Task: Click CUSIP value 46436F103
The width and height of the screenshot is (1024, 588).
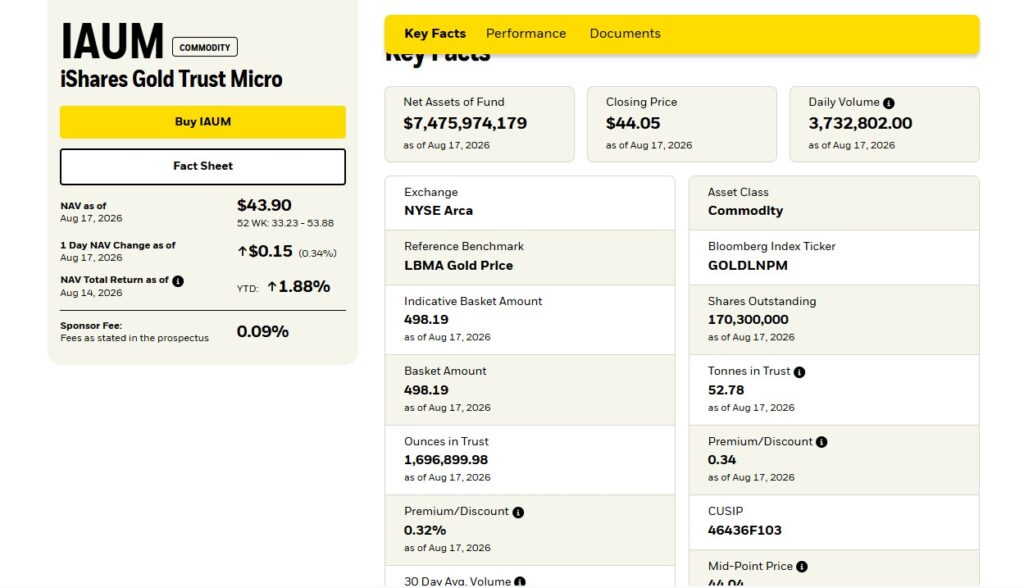Action: (744, 531)
